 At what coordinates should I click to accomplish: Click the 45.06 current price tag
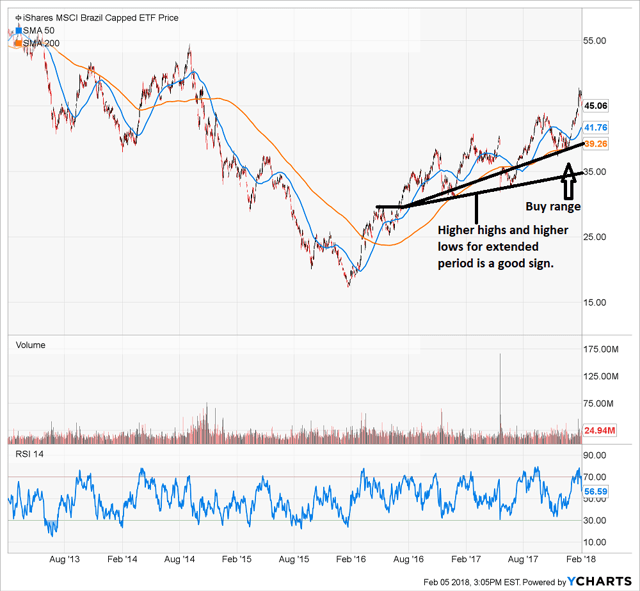coord(596,106)
